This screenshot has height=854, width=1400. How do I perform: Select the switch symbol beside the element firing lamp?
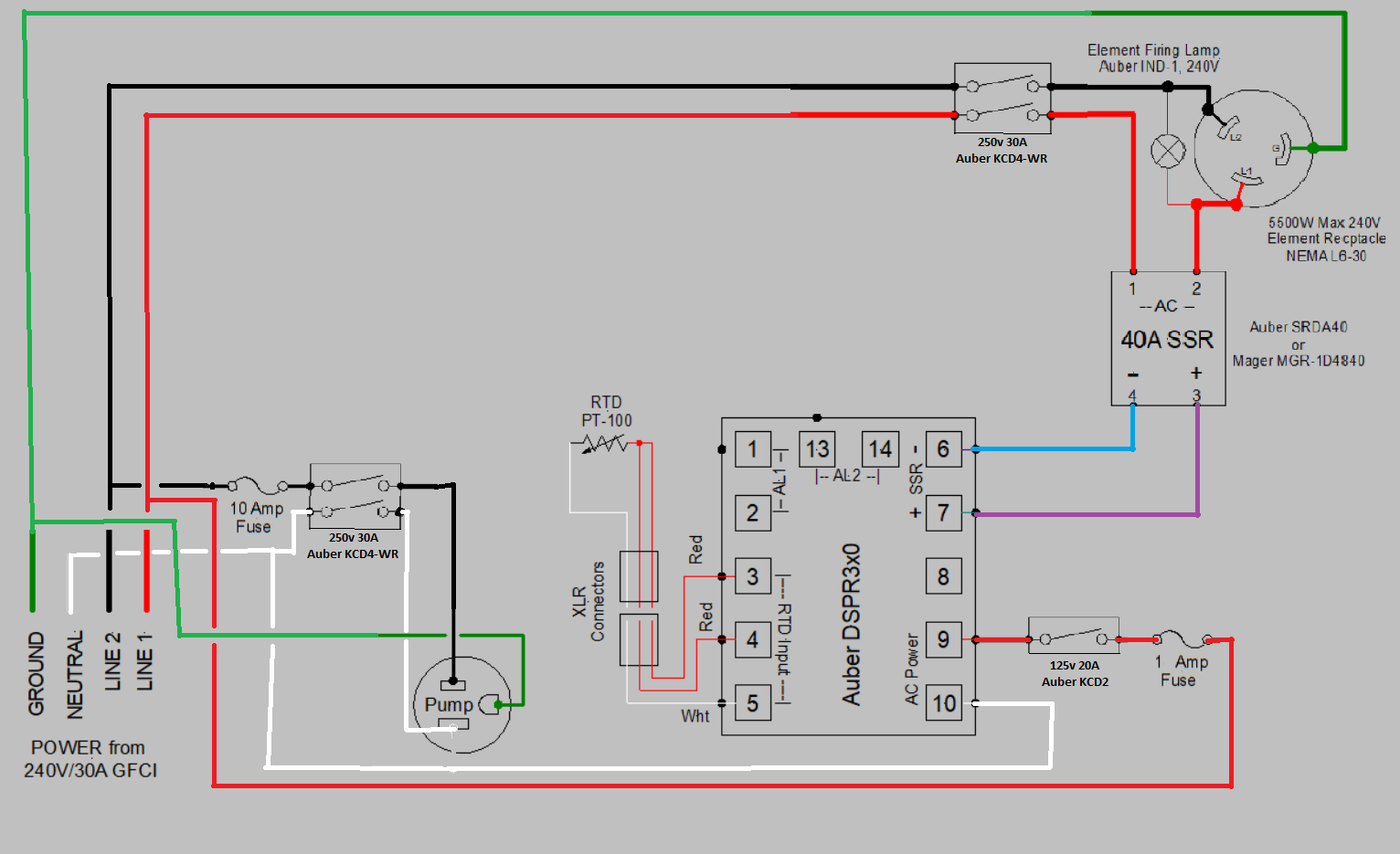pyautogui.click(x=1002, y=99)
